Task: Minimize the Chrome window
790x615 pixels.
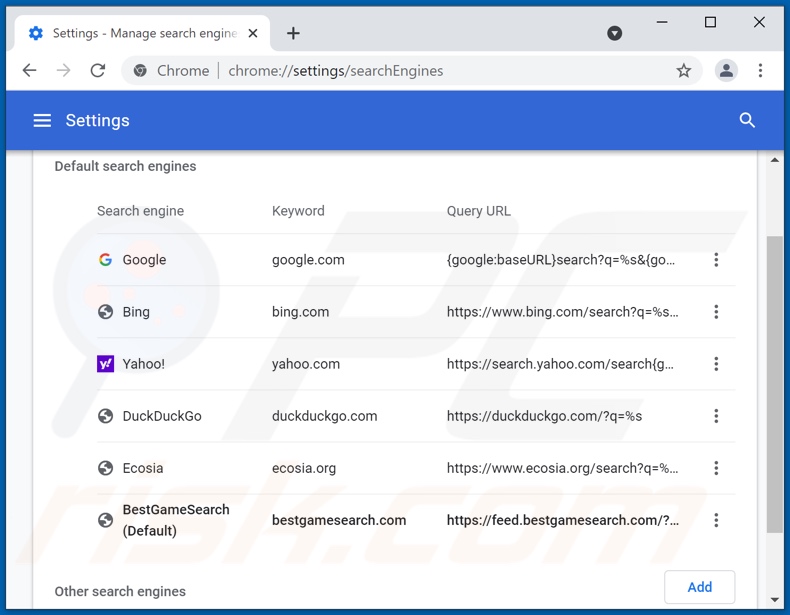Action: coord(662,22)
